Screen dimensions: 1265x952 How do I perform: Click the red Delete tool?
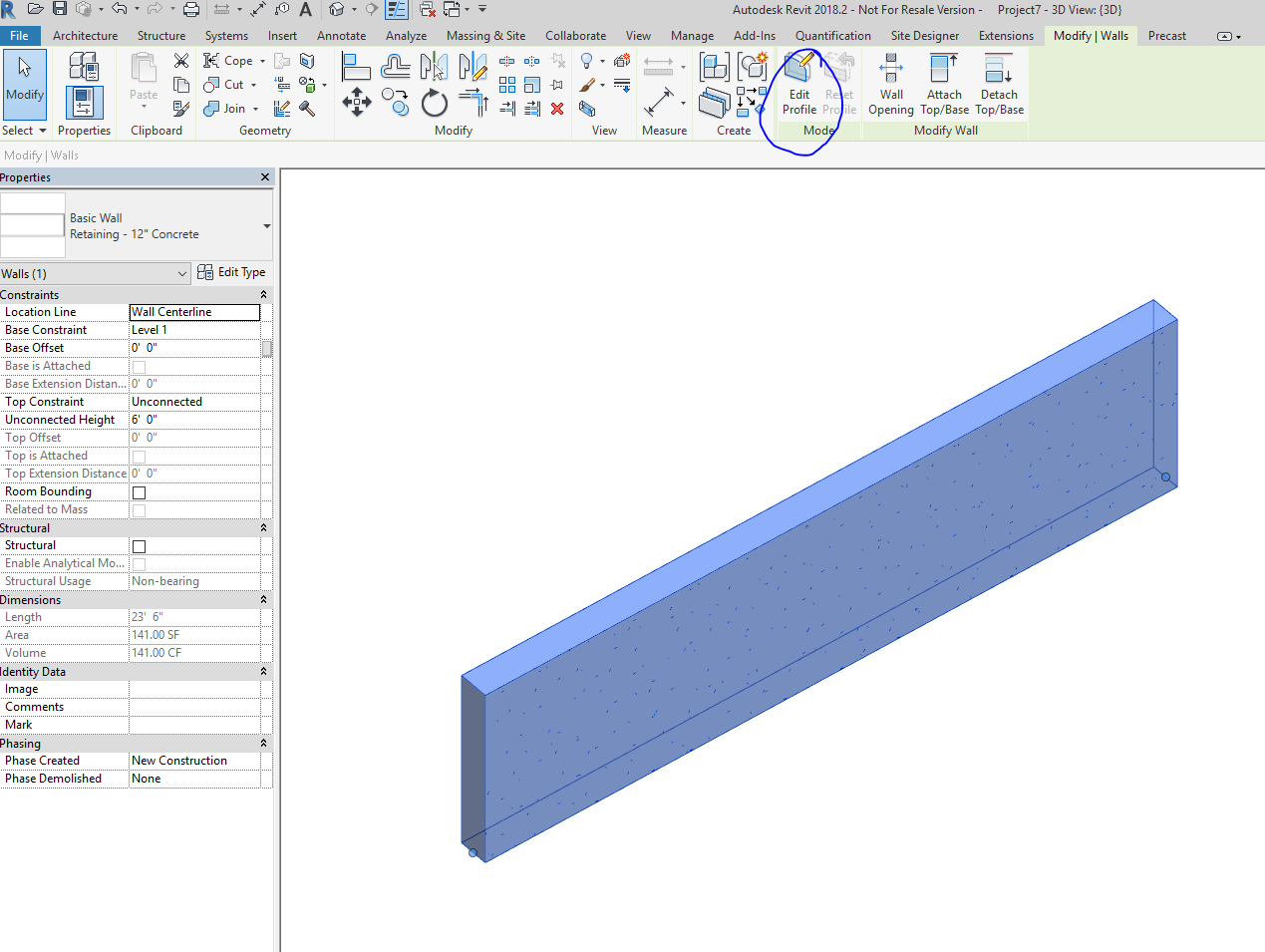tap(557, 109)
